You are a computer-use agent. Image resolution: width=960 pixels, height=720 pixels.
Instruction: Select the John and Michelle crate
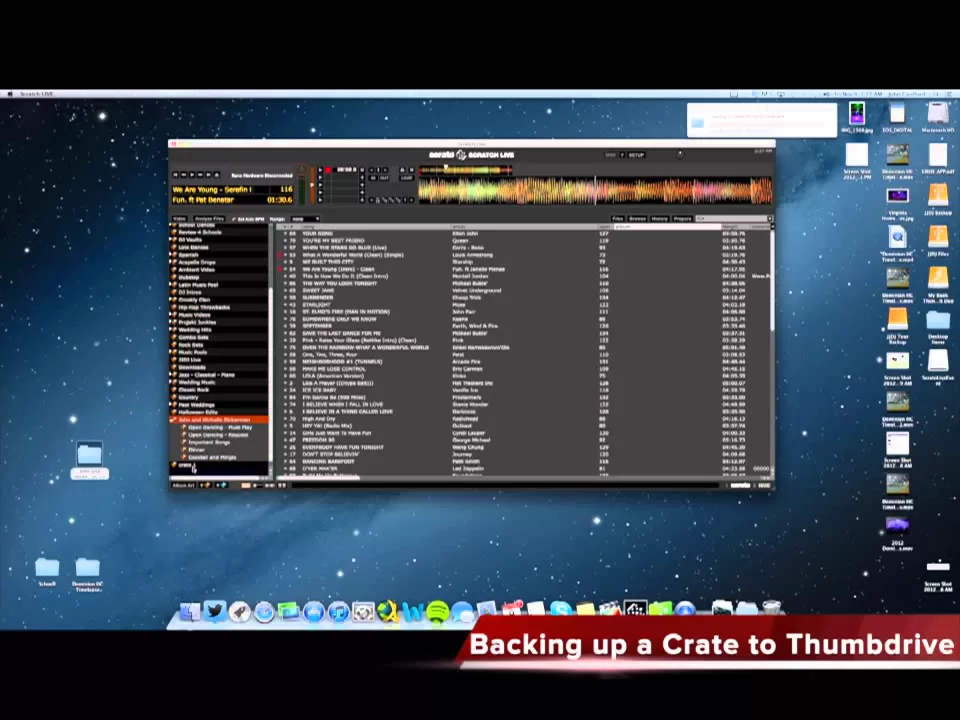pyautogui.click(x=219, y=419)
